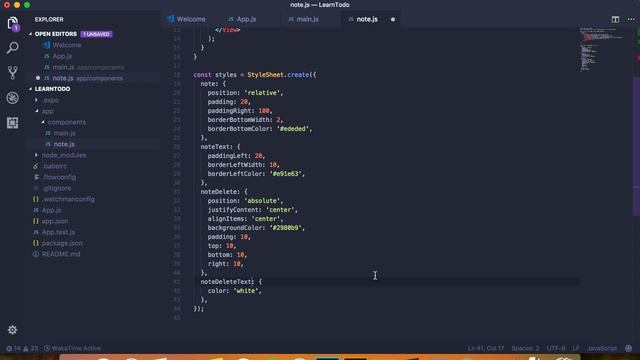Image resolution: width=640 pixels, height=360 pixels.
Task: Click the '#2980b9' backgroundColor string
Action: [285, 228]
